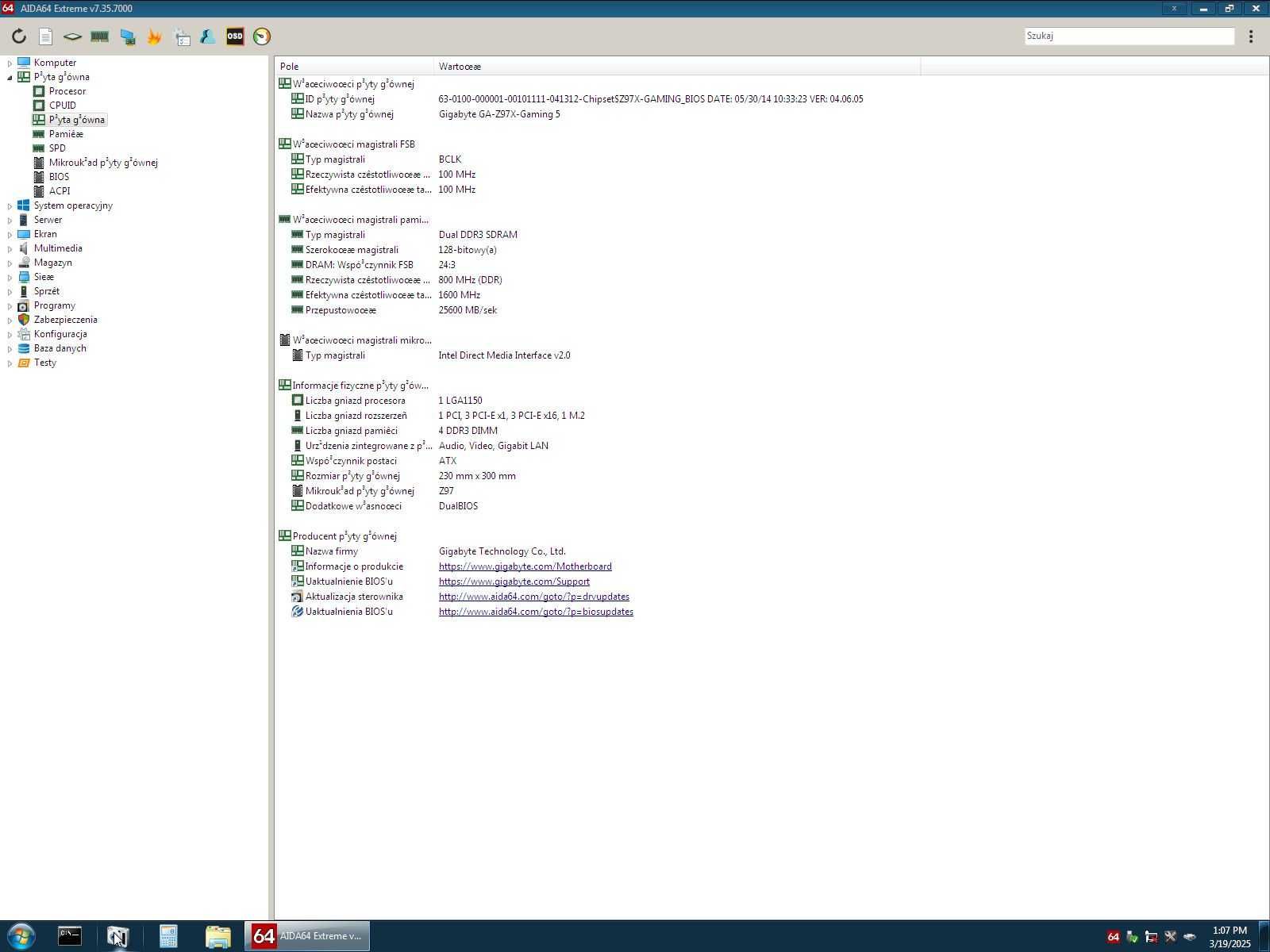This screenshot has height=952, width=1270.
Task: Select the Gigabyte GA-Z97X-Gaming 5 value
Action: click(x=499, y=114)
